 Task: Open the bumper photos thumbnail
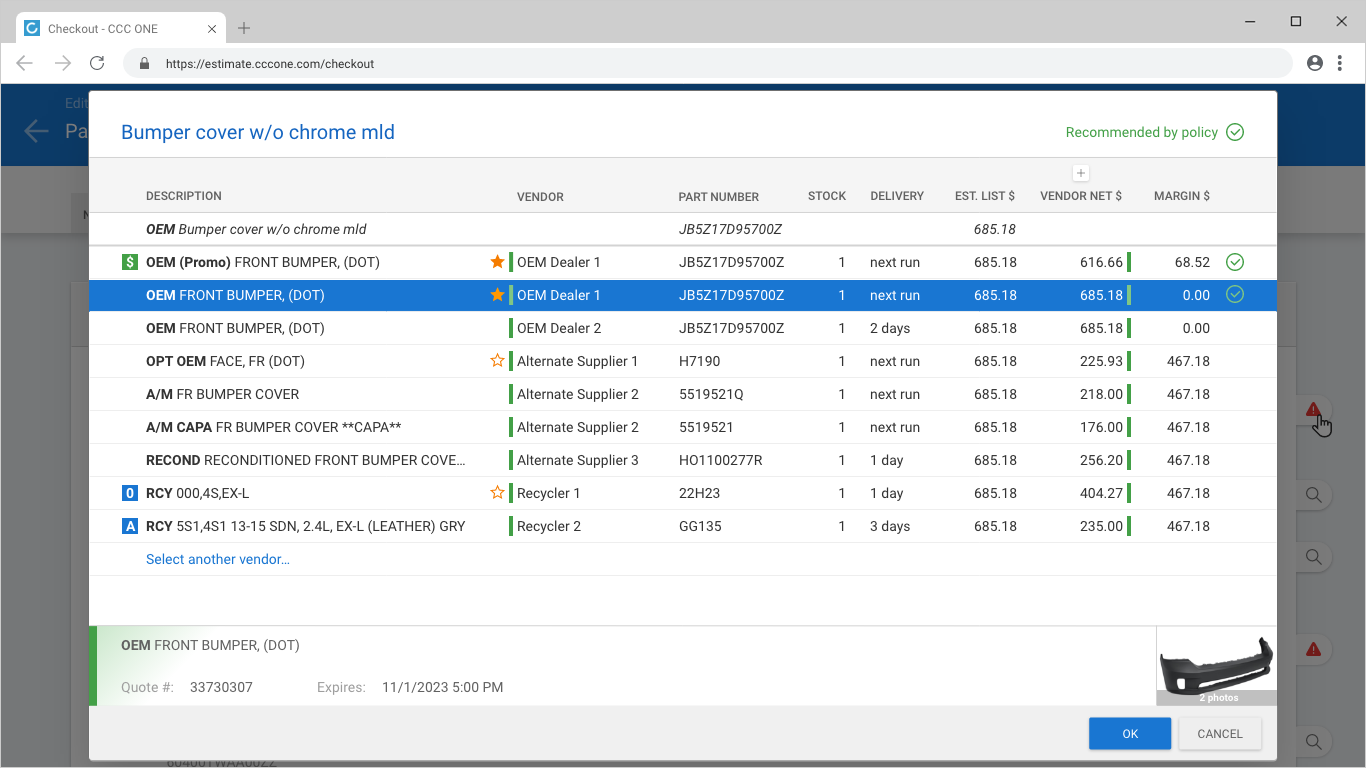tap(1216, 666)
